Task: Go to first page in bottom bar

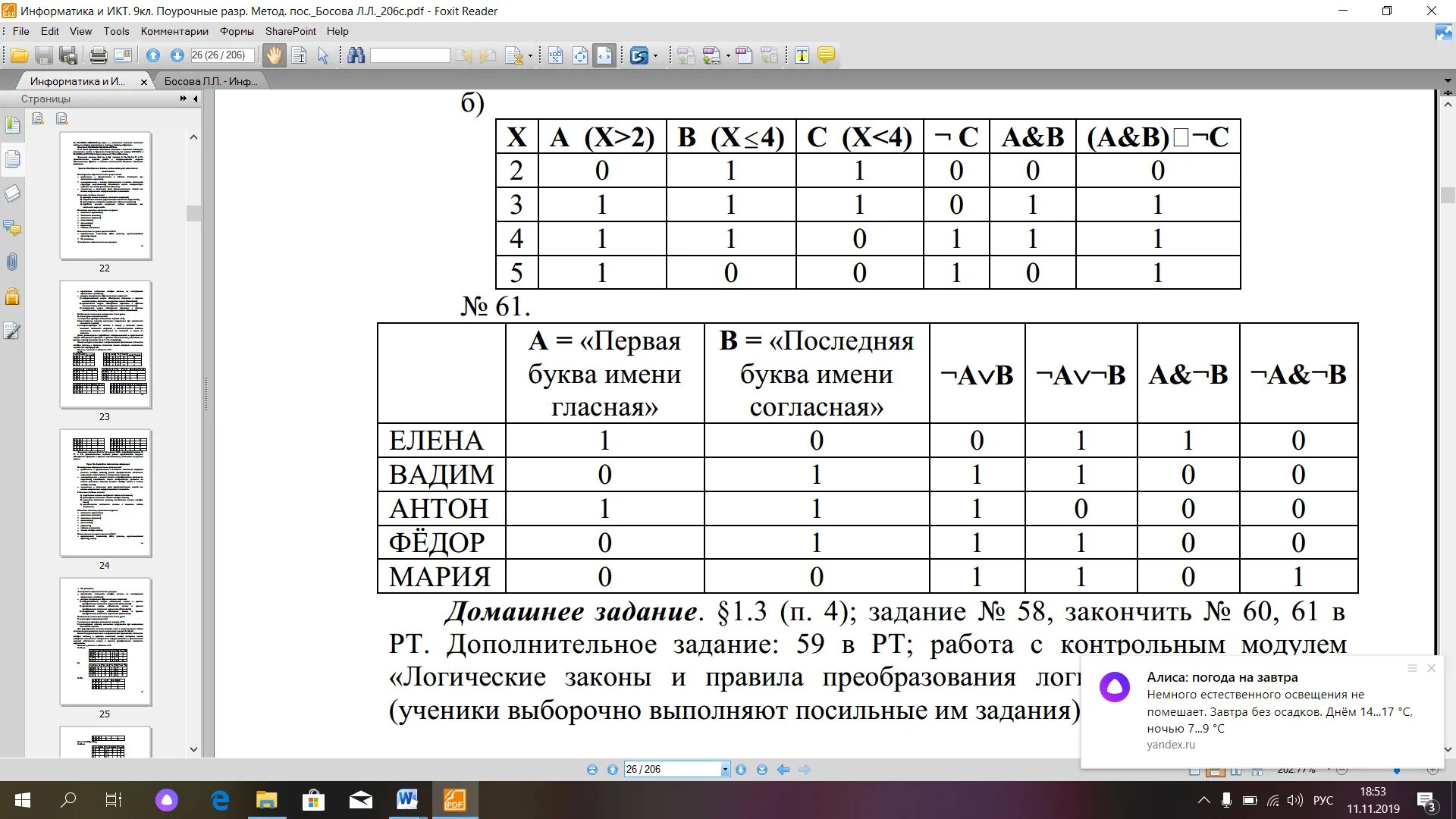Action: click(x=592, y=770)
